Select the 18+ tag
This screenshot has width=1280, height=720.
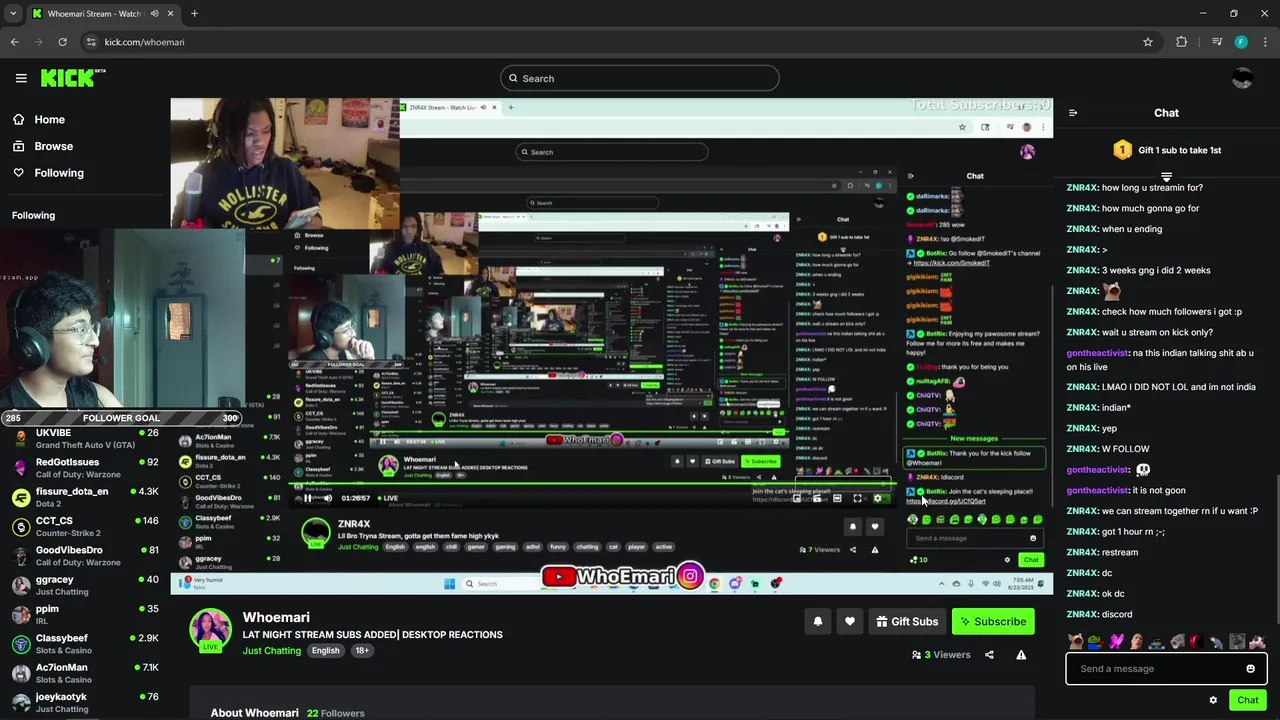point(362,650)
